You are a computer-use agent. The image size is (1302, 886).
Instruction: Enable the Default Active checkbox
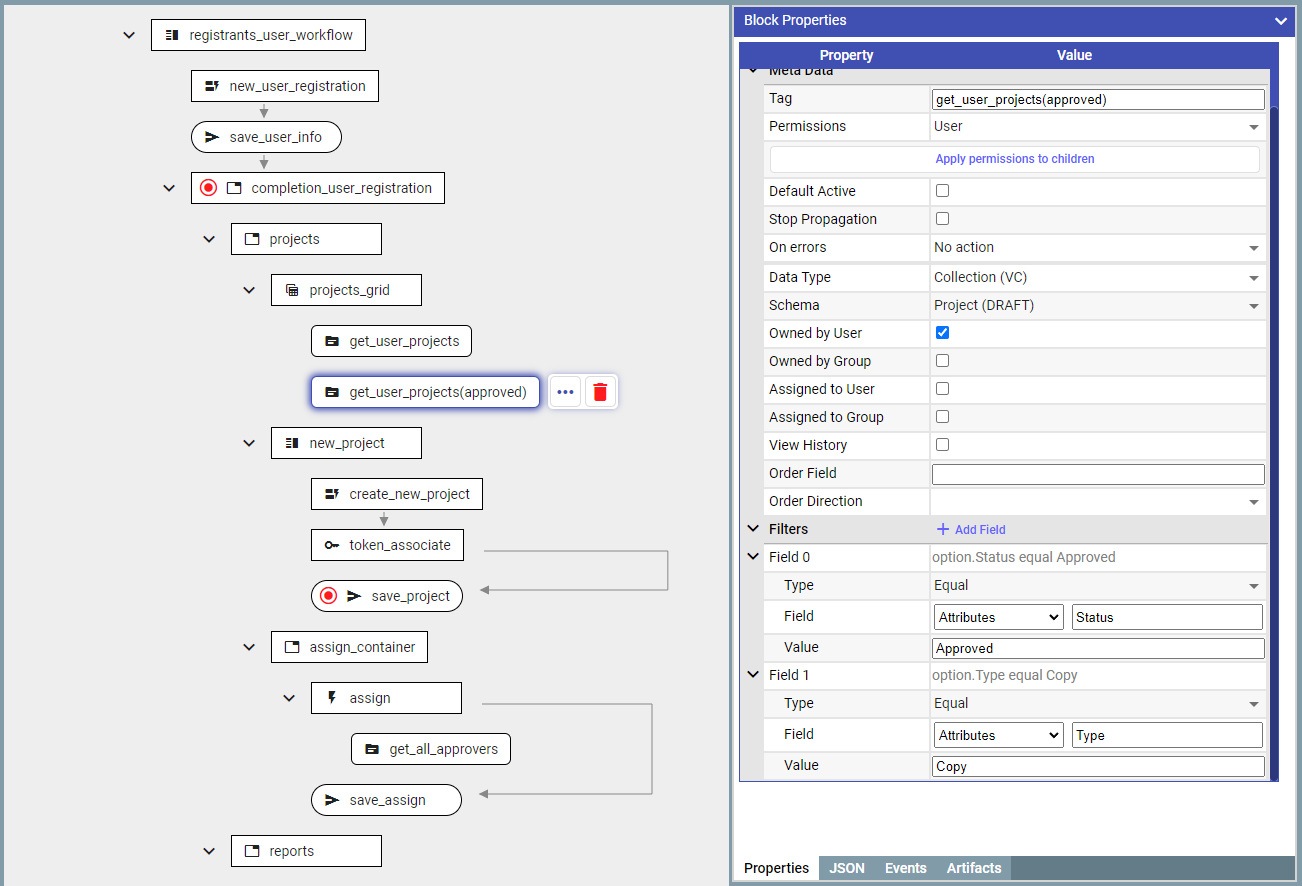click(942, 191)
